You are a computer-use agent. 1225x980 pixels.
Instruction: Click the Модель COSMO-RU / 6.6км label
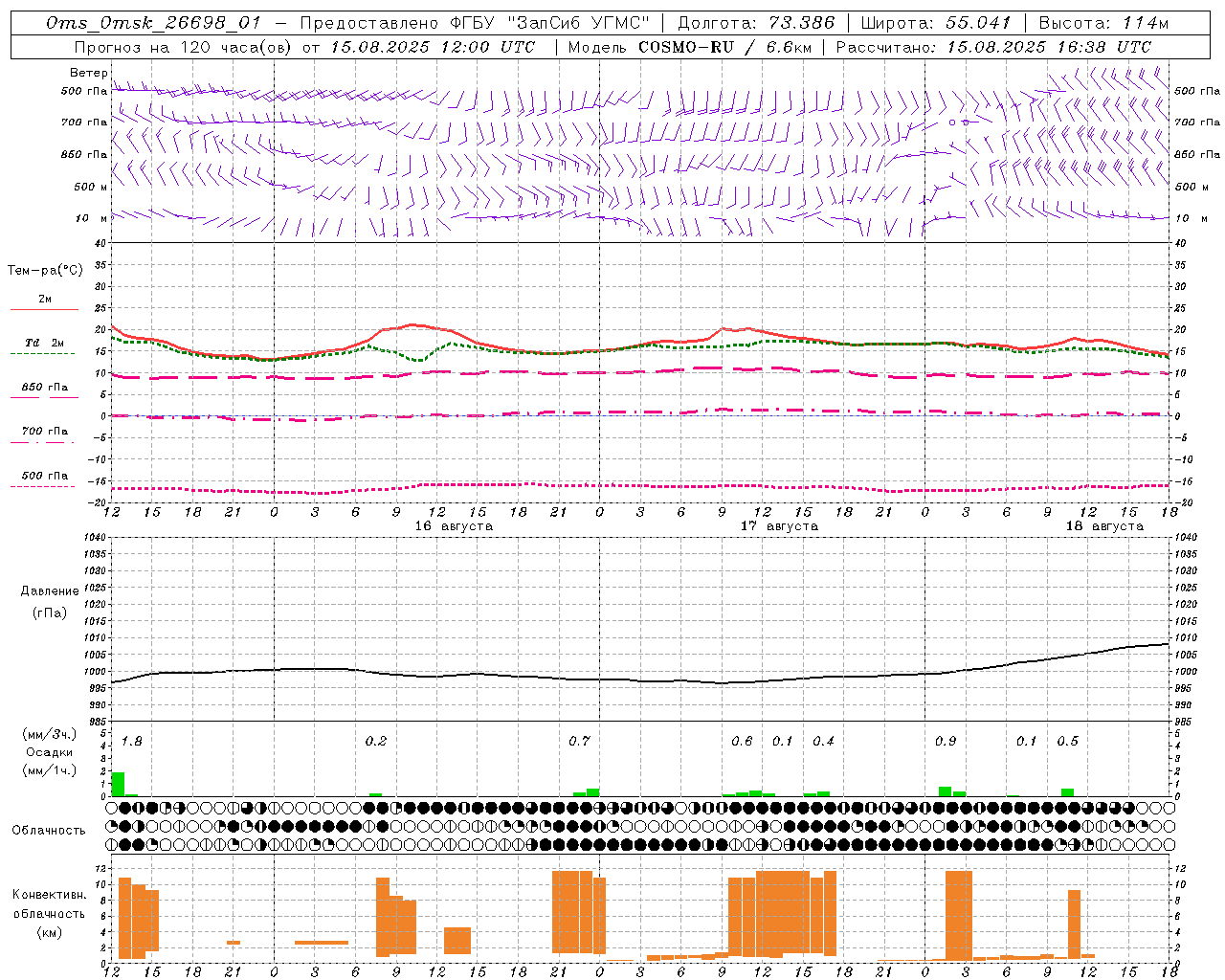click(x=689, y=47)
